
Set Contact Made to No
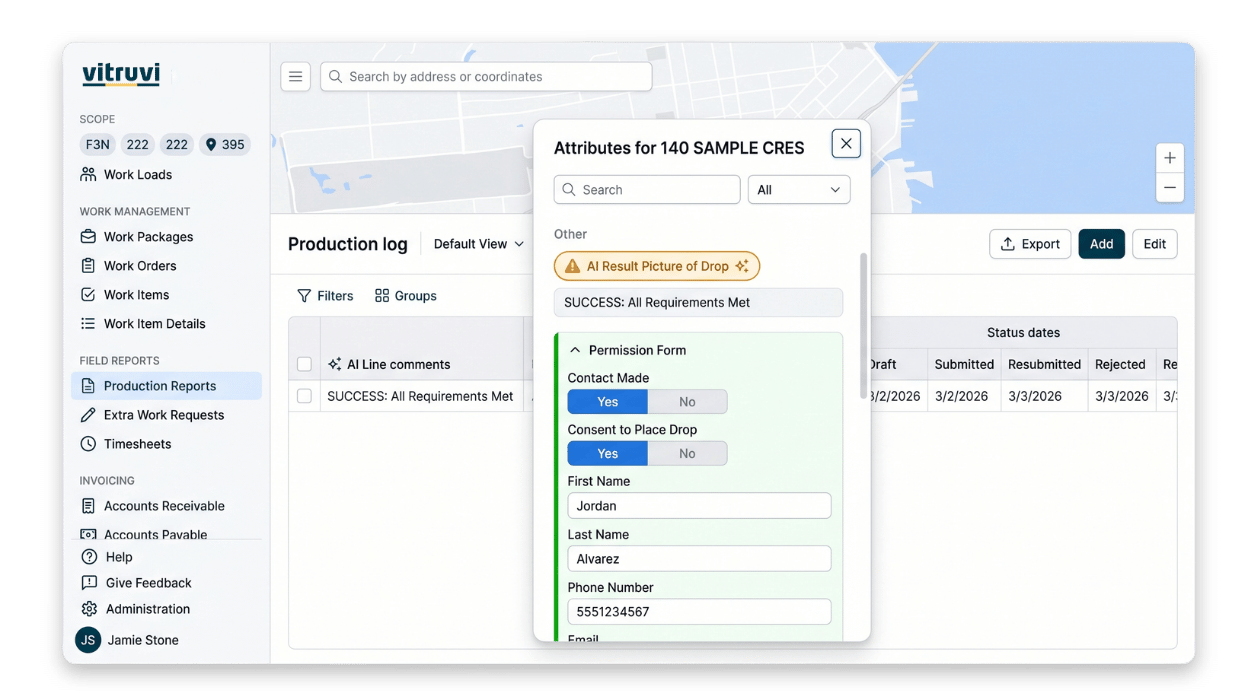coord(687,402)
